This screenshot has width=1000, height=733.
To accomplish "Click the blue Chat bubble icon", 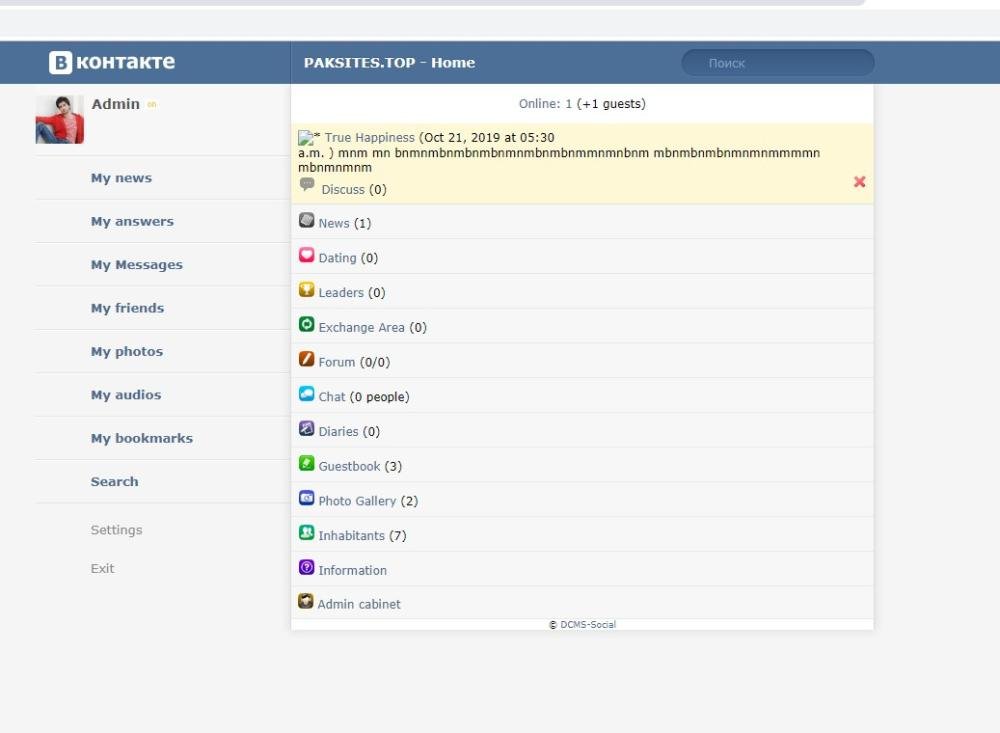I will pos(307,395).
